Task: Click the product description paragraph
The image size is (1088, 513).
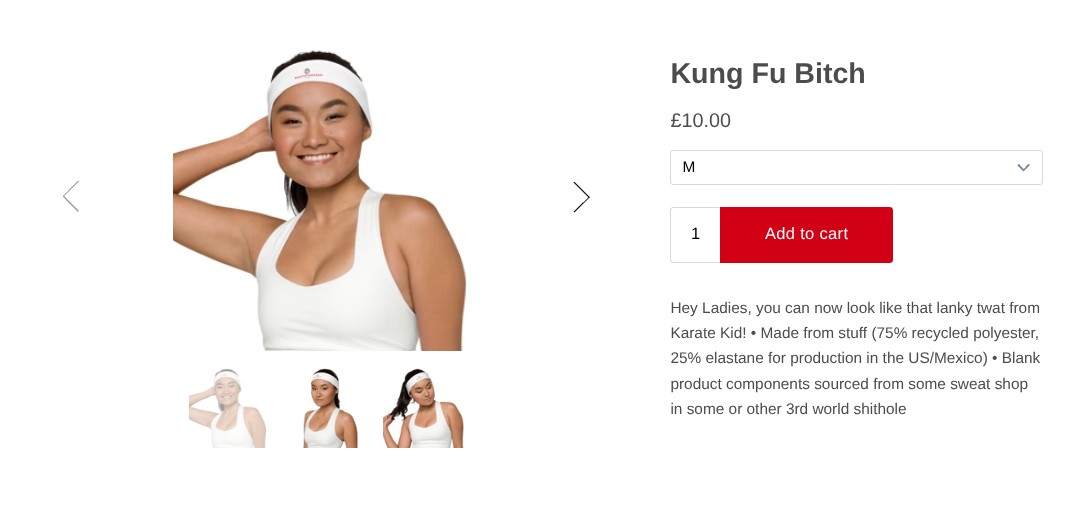Action: coord(856,358)
